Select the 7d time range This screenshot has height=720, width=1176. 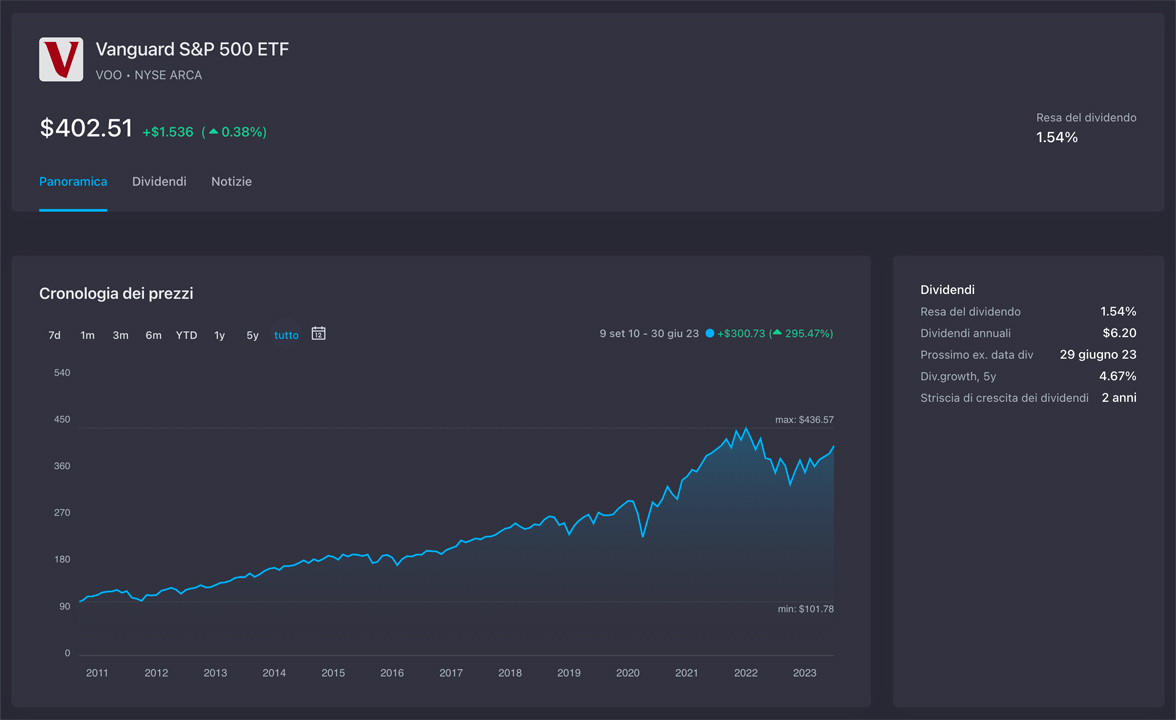point(55,335)
